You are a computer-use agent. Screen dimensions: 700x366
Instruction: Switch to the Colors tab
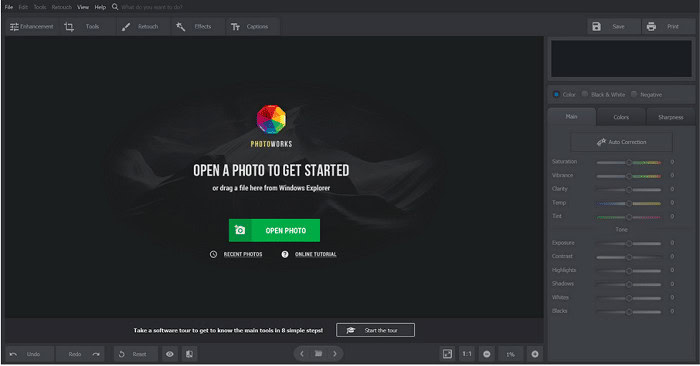coord(621,117)
